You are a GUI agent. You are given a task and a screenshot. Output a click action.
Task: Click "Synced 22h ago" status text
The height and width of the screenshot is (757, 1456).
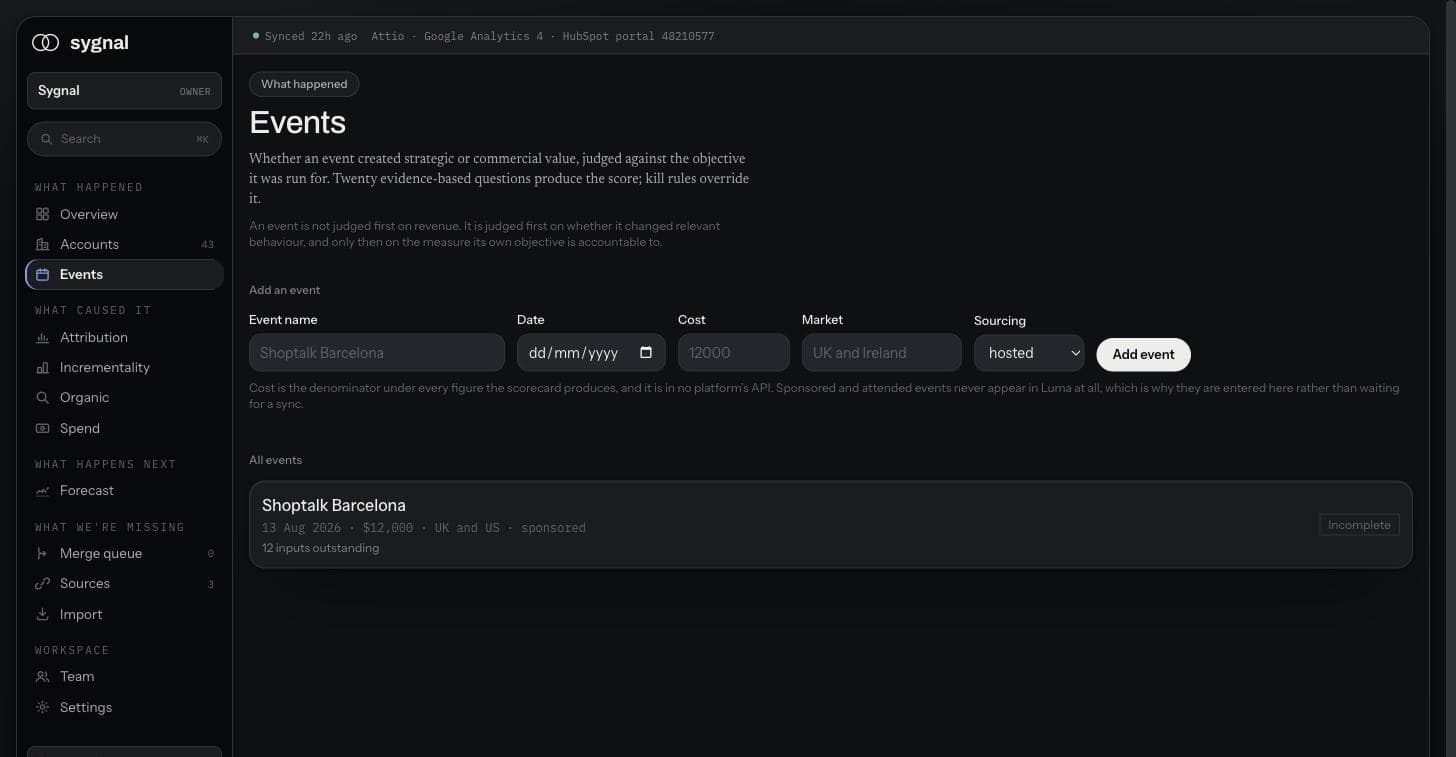click(311, 36)
